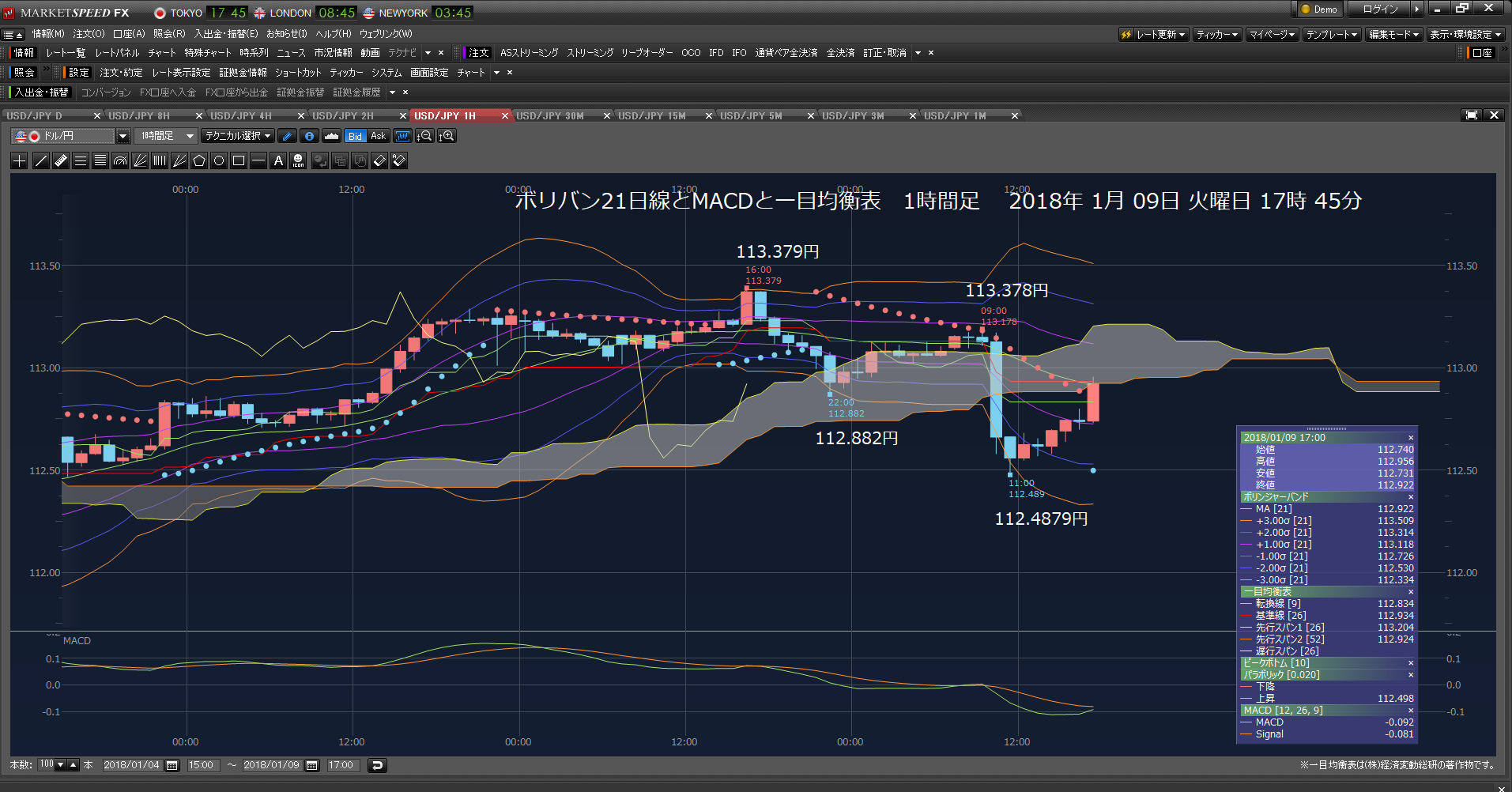
Task: Select the horizontal line tool
Action: pos(258,160)
